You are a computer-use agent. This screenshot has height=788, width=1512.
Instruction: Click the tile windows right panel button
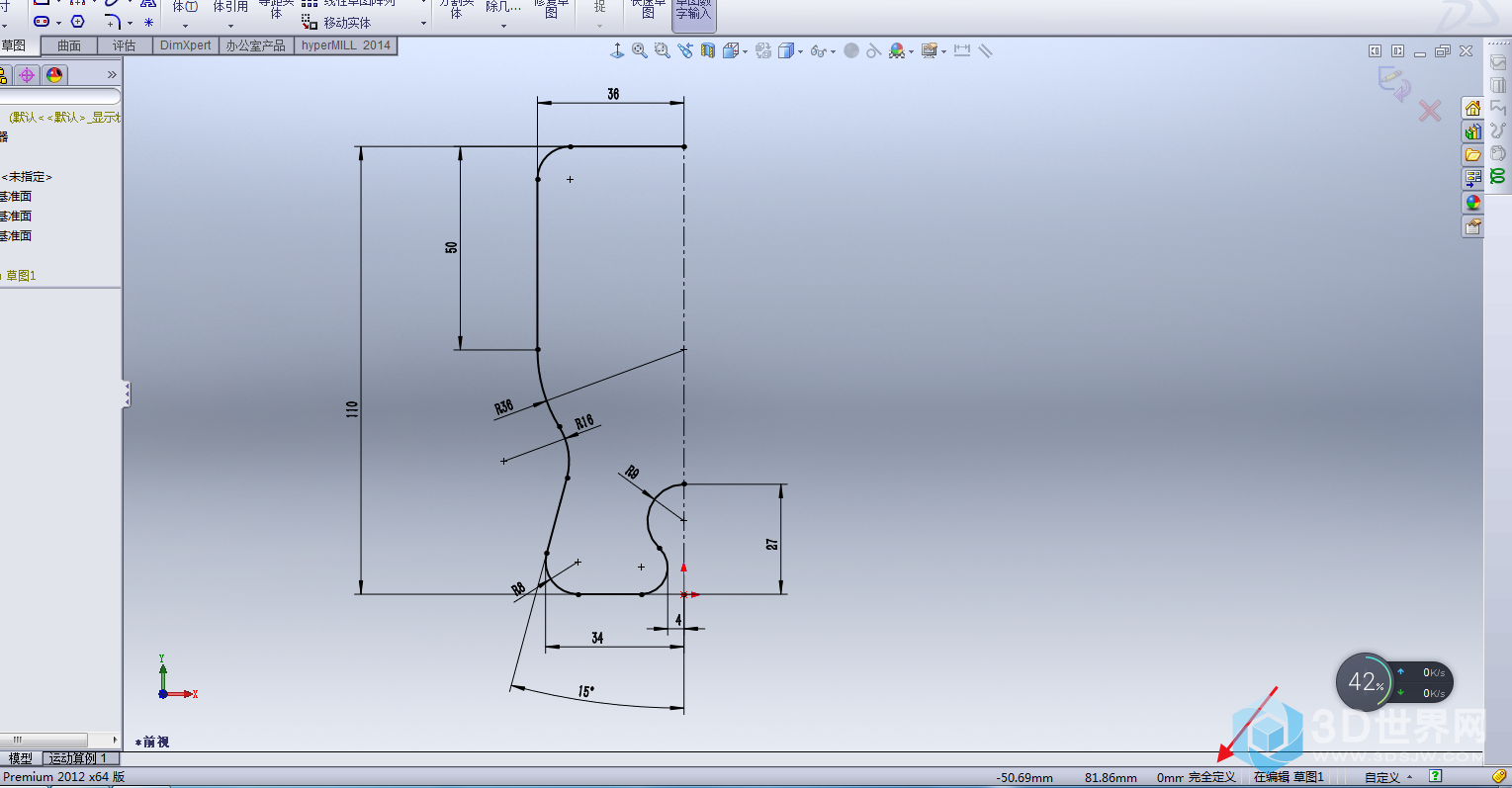pos(1397,50)
